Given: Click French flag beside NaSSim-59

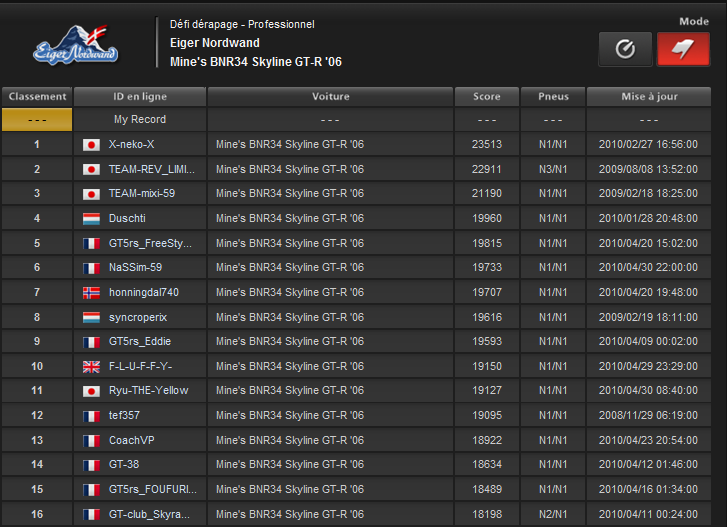Looking at the screenshot, I should [91, 268].
